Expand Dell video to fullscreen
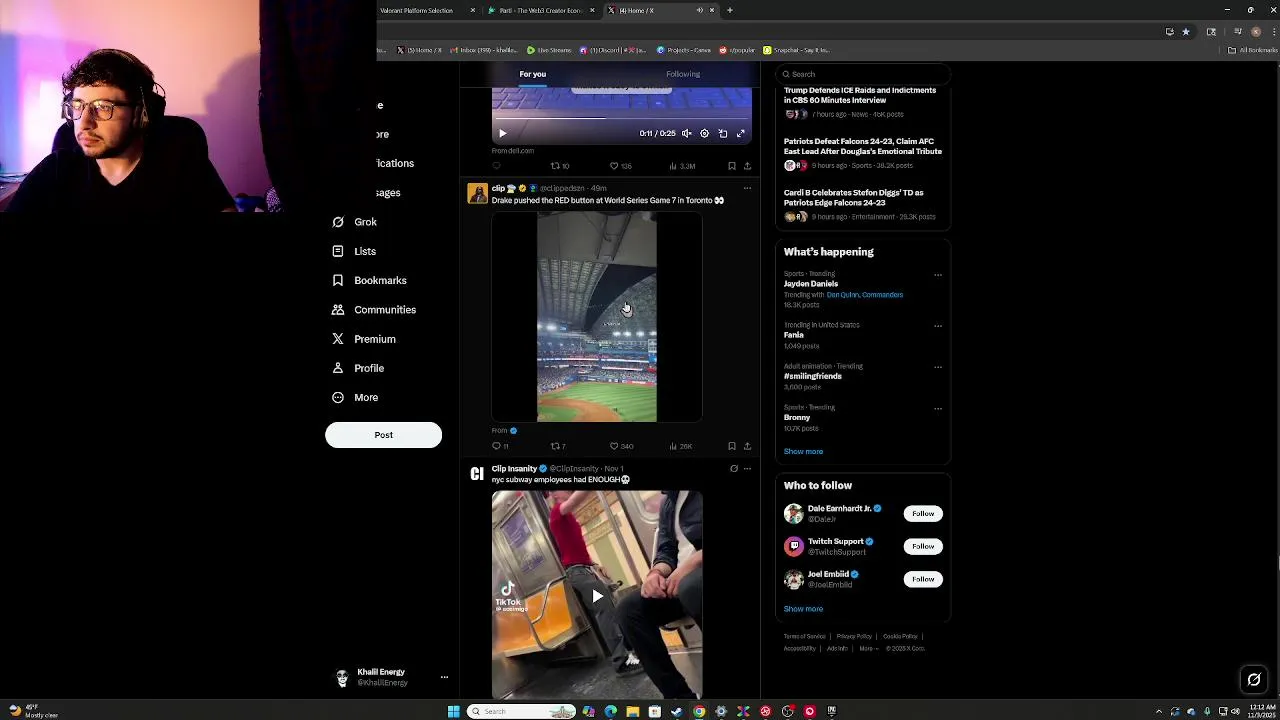Image resolution: width=1280 pixels, height=720 pixels. [x=741, y=133]
